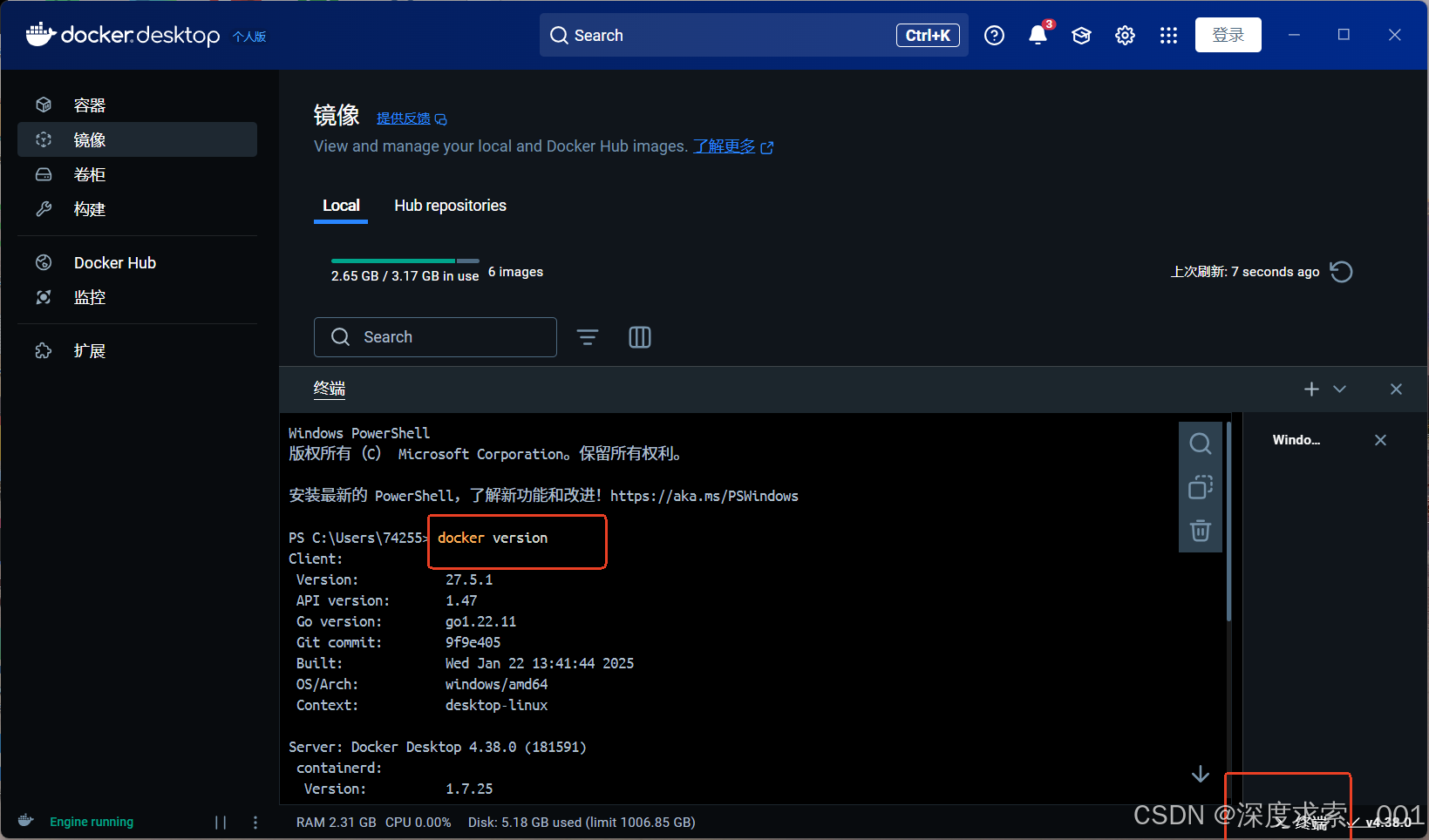Select the 终端 terminal tab
Screen dimensions: 1429x840
[330, 389]
